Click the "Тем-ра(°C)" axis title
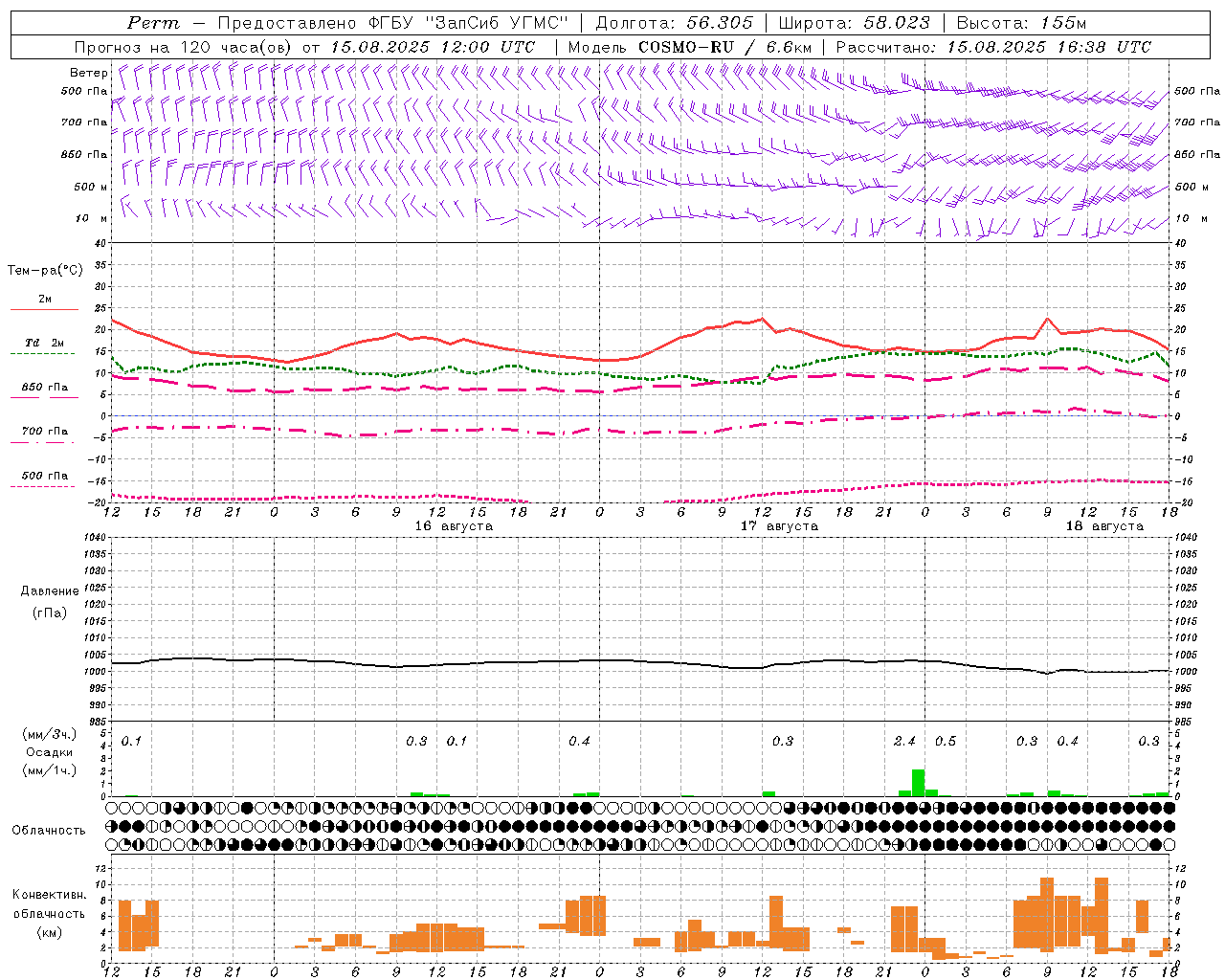This screenshot has width=1225, height=980. (x=45, y=271)
